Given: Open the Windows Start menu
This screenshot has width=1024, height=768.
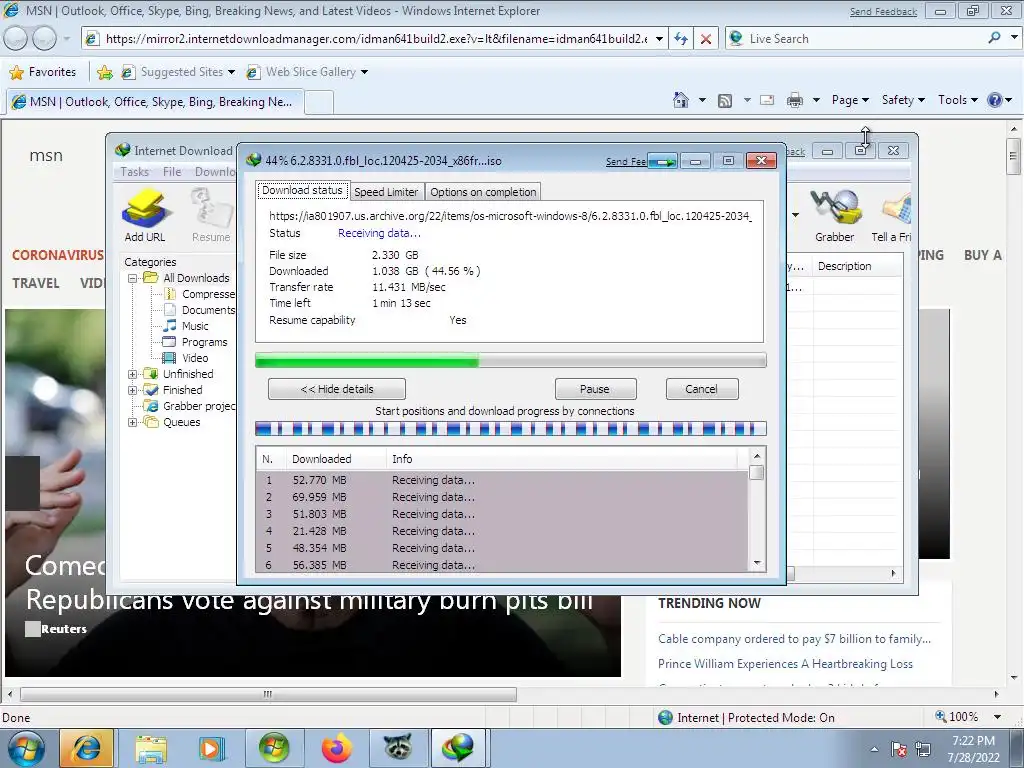Looking at the screenshot, I should point(26,748).
